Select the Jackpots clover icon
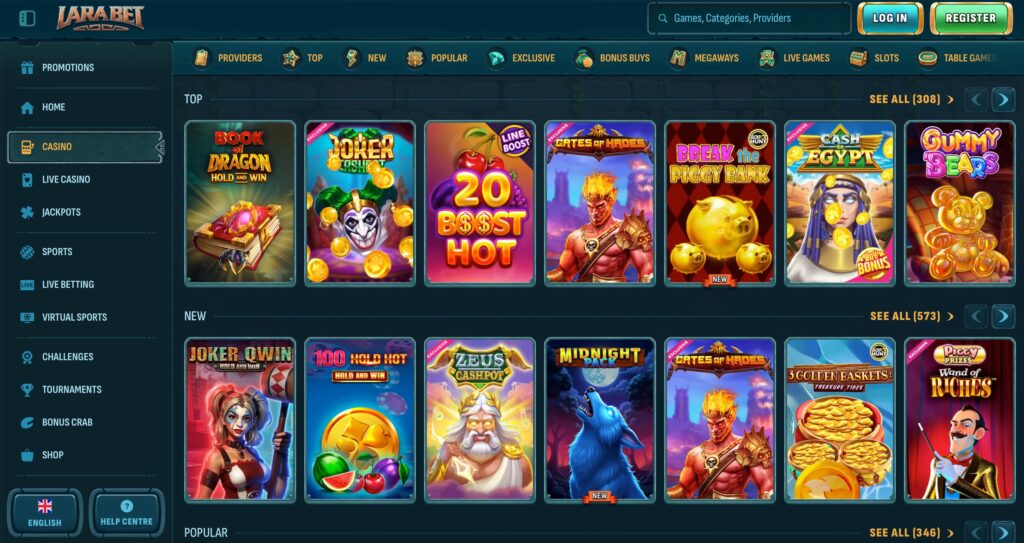The image size is (1024, 543). point(27,212)
